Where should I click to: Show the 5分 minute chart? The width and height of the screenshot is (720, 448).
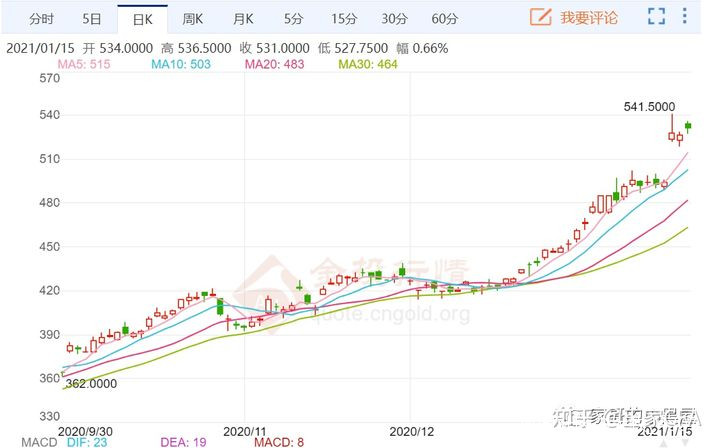click(x=293, y=19)
